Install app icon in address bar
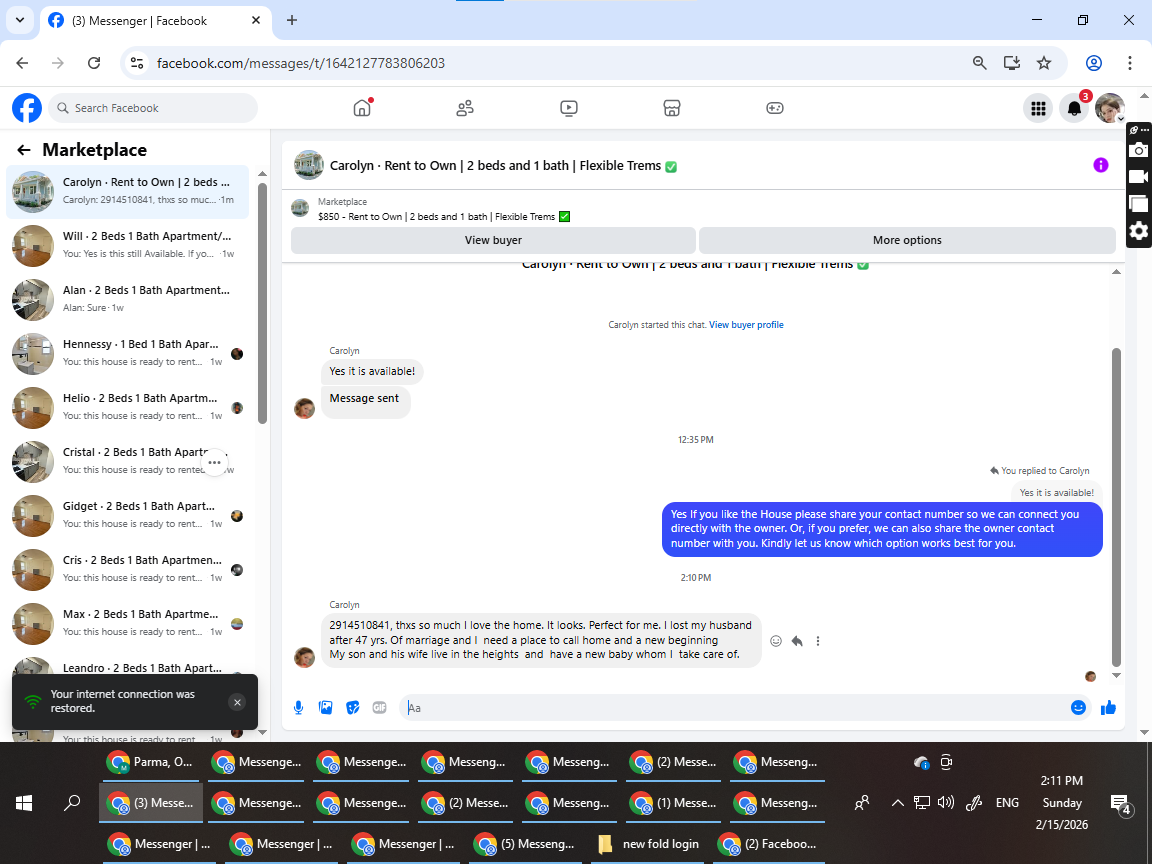Screen dimensions: 1152x864 click(x=1012, y=63)
